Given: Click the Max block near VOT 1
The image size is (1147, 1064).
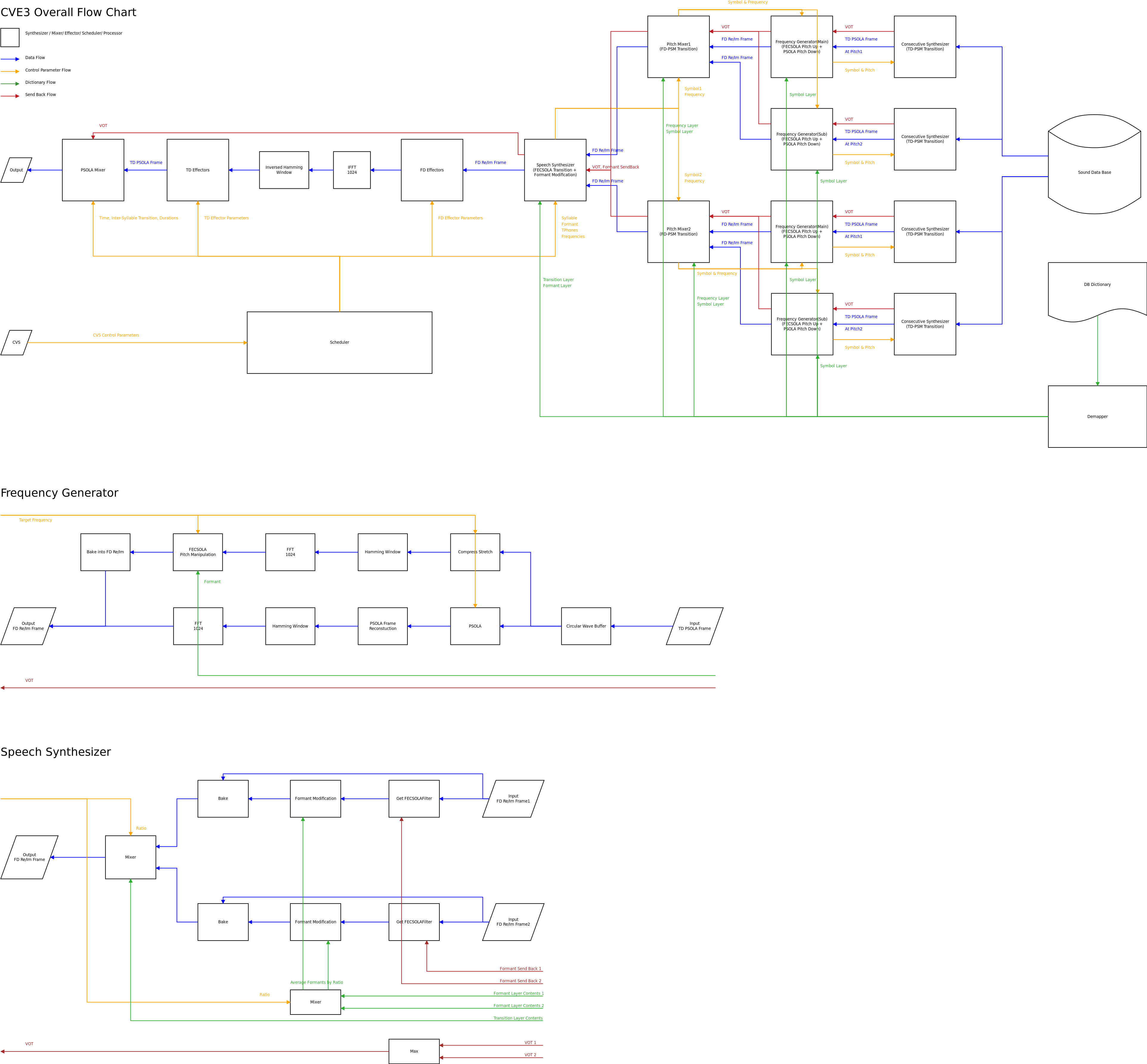Looking at the screenshot, I should click(414, 1051).
